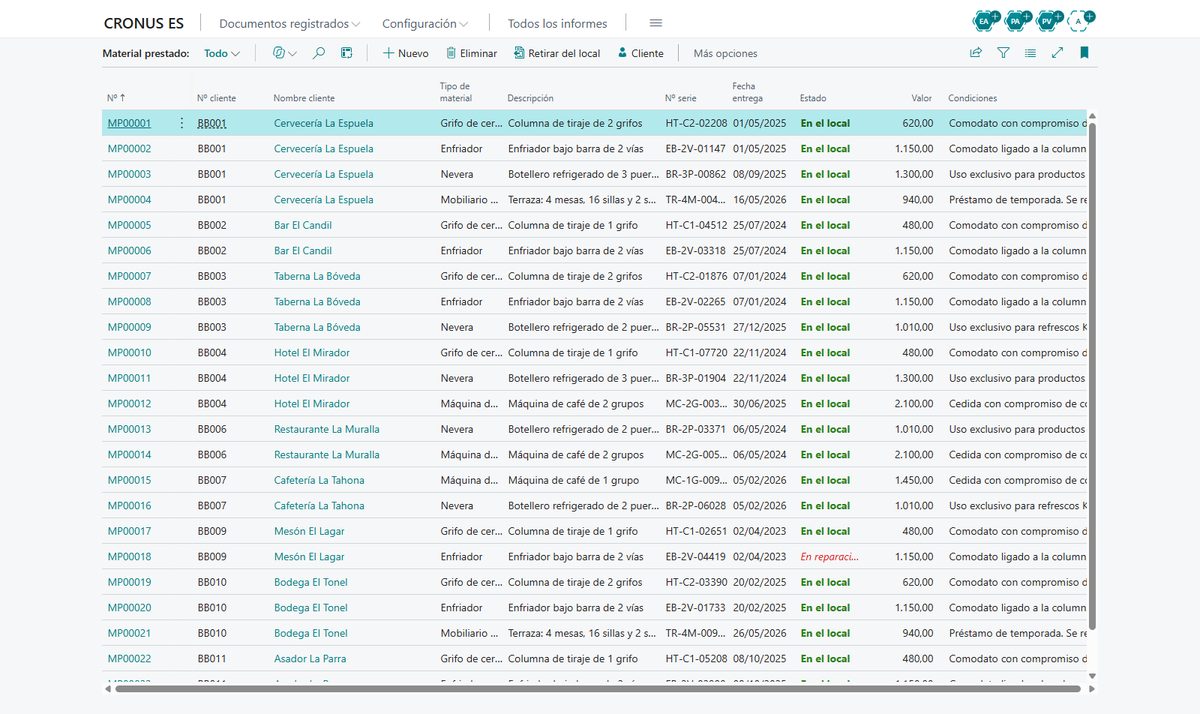
Task: Click the share icon
Action: tap(976, 53)
